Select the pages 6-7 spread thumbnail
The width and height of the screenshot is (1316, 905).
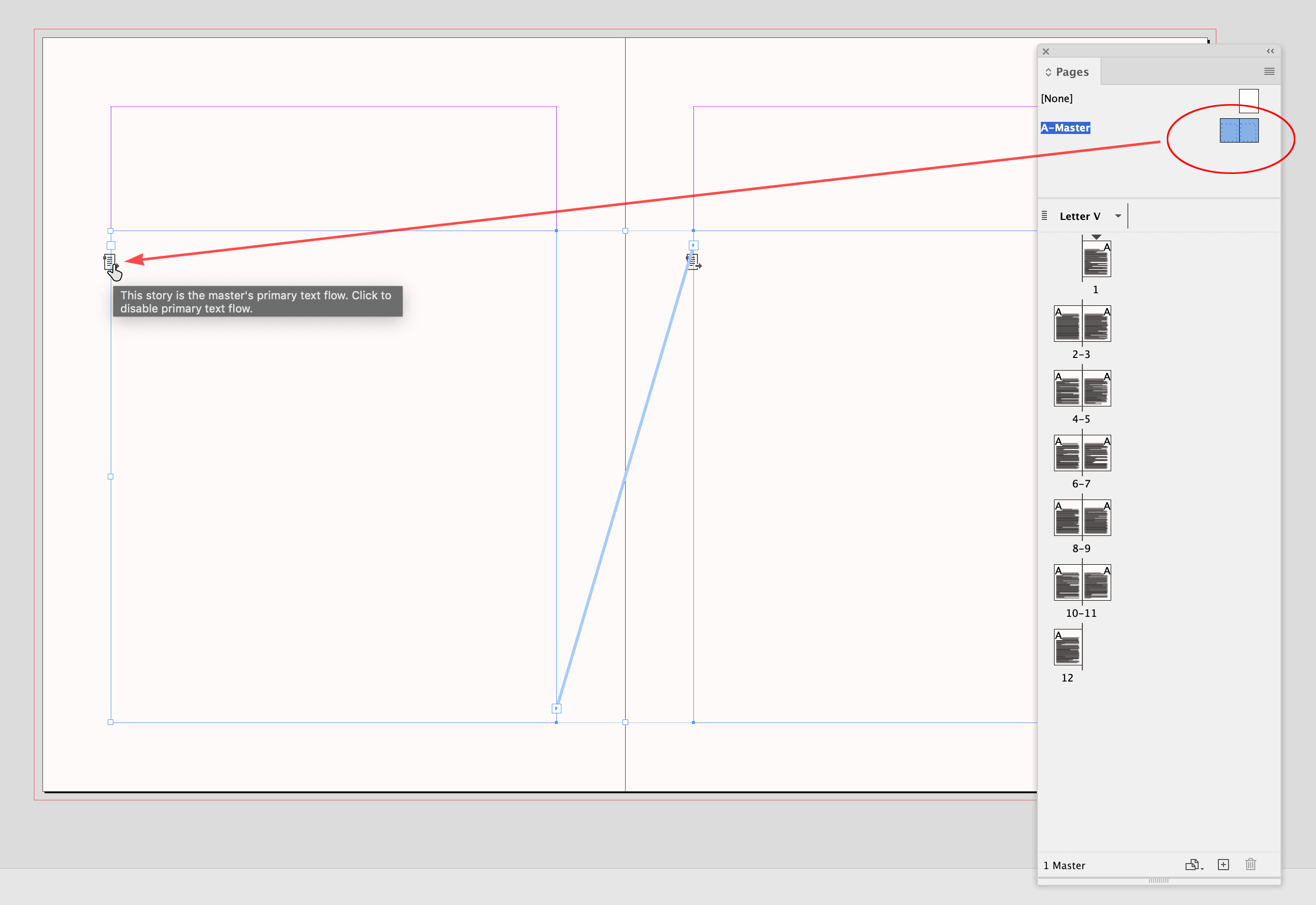(x=1082, y=453)
